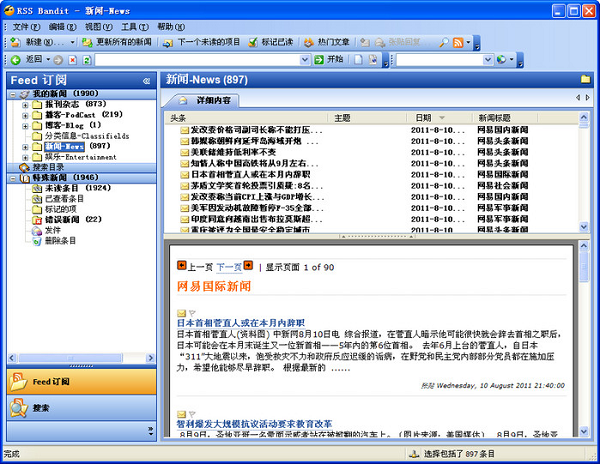Switch to the 搜索 navigation pane
This screenshot has height=464, width=600.
[82, 408]
